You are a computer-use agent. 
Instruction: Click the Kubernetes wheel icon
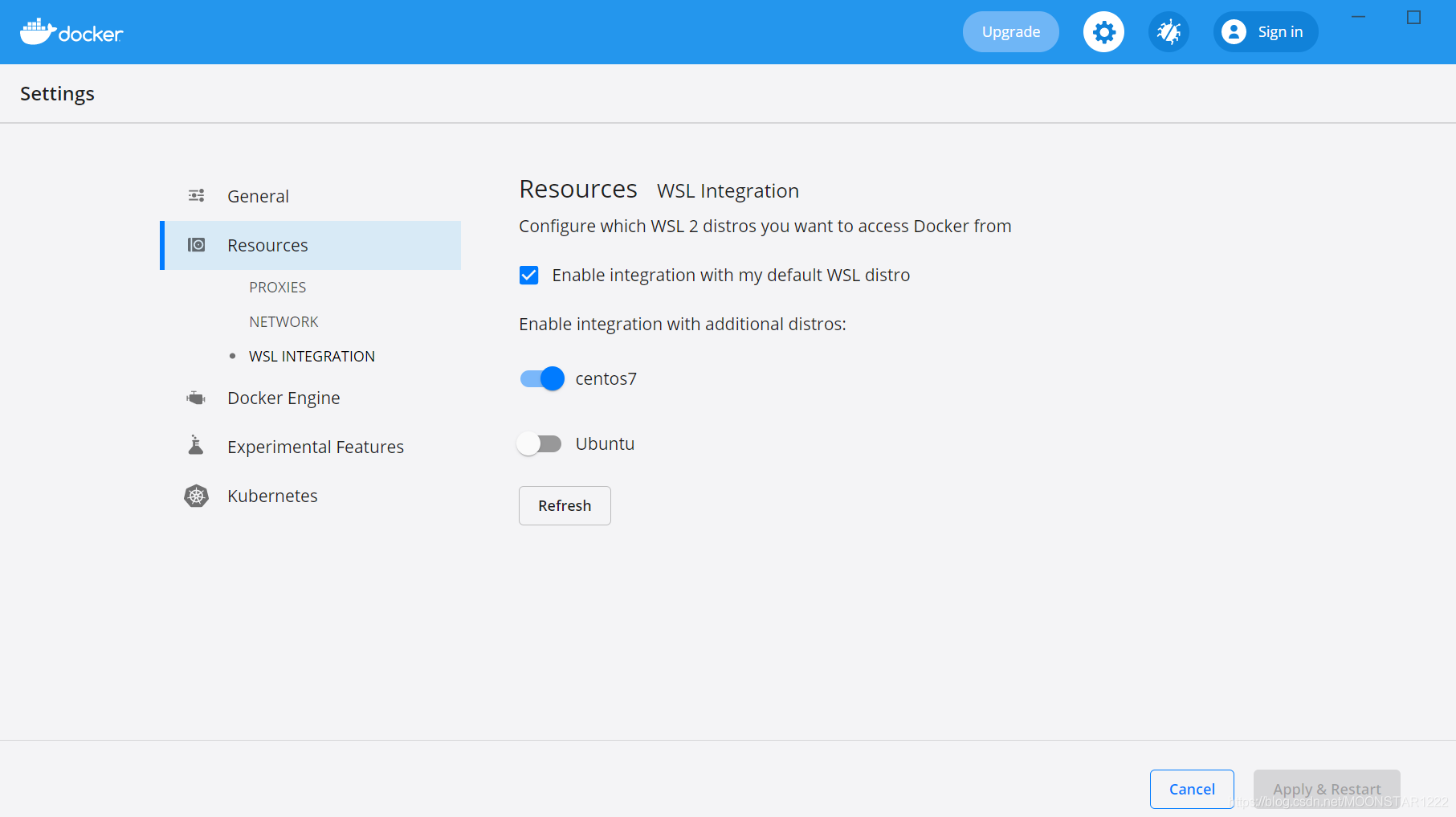pyautogui.click(x=196, y=496)
